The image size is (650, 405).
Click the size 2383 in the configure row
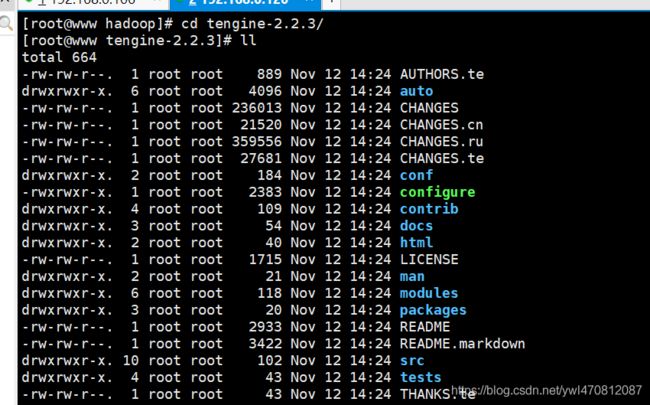tap(265, 192)
